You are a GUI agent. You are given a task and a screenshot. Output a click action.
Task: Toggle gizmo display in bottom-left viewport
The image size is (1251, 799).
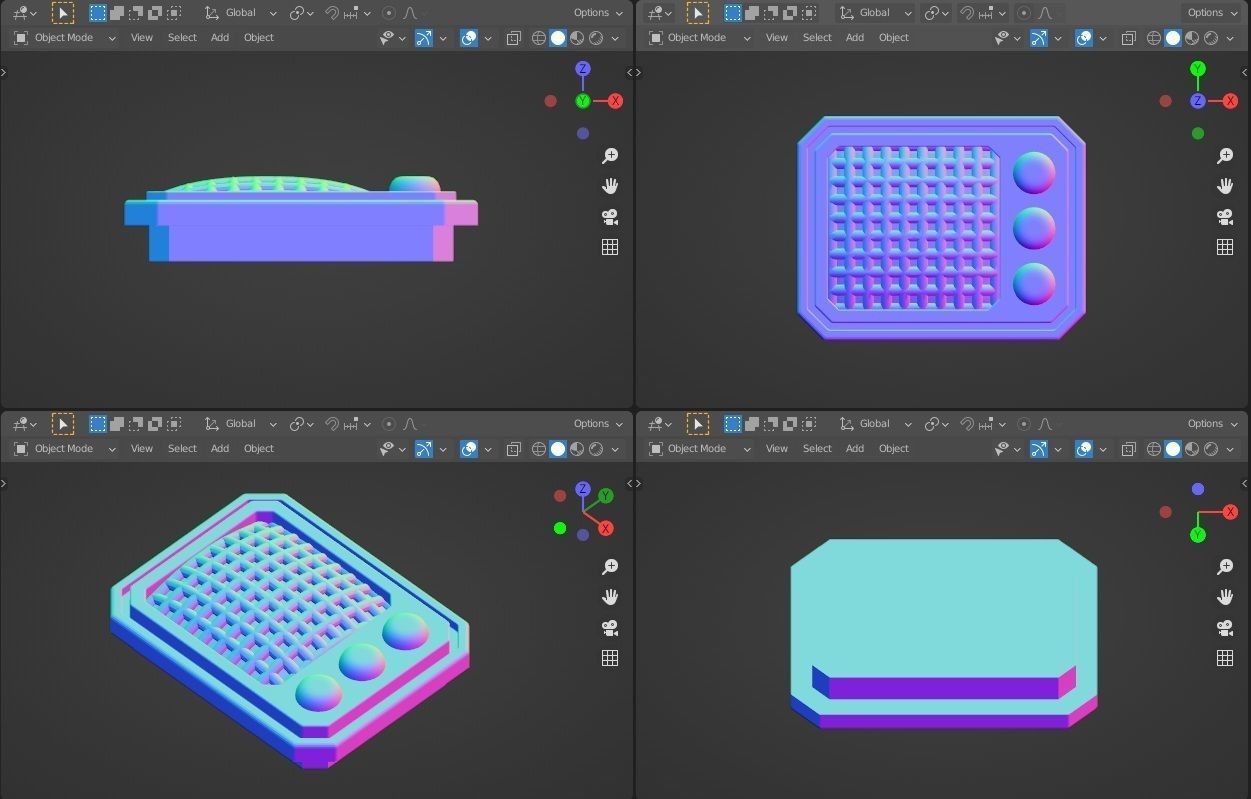pos(424,449)
